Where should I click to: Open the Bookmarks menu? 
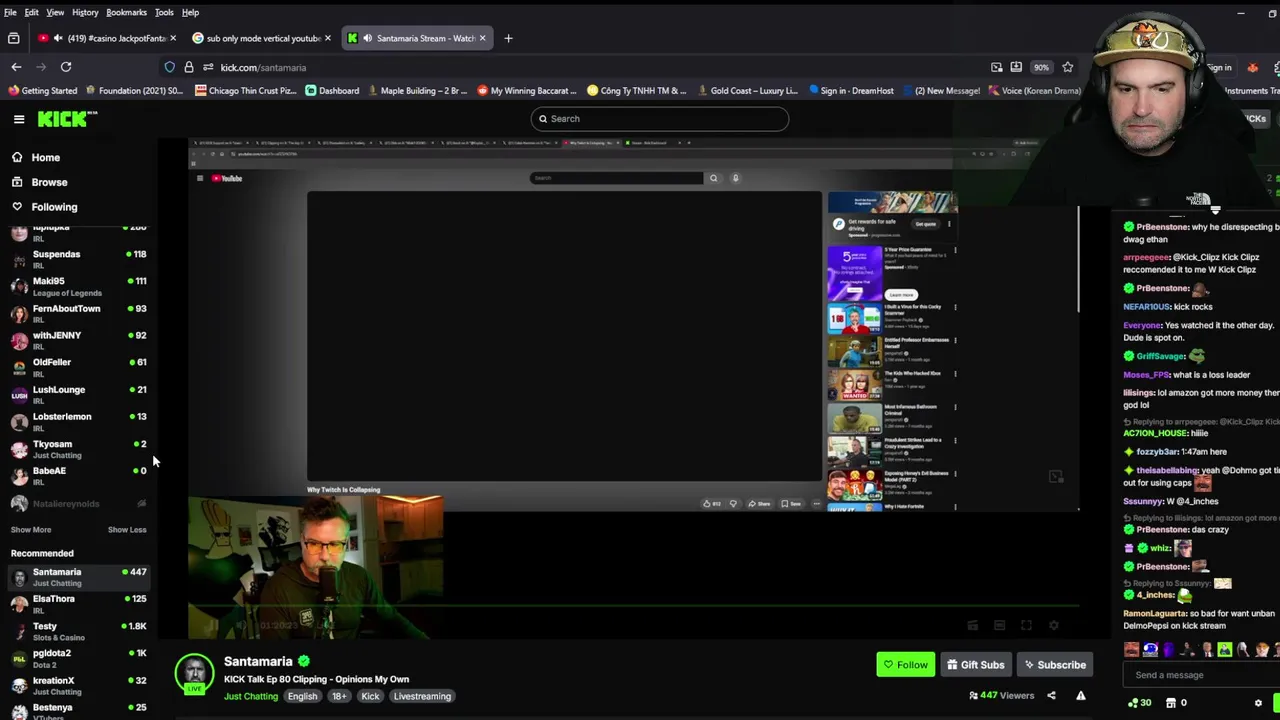coord(126,12)
